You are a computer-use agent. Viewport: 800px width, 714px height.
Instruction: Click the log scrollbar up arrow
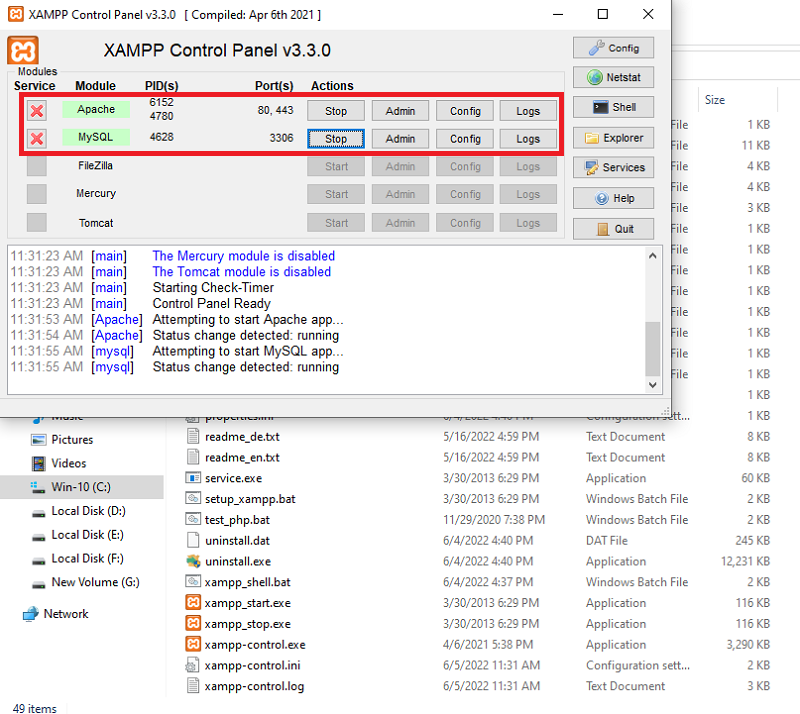click(653, 256)
